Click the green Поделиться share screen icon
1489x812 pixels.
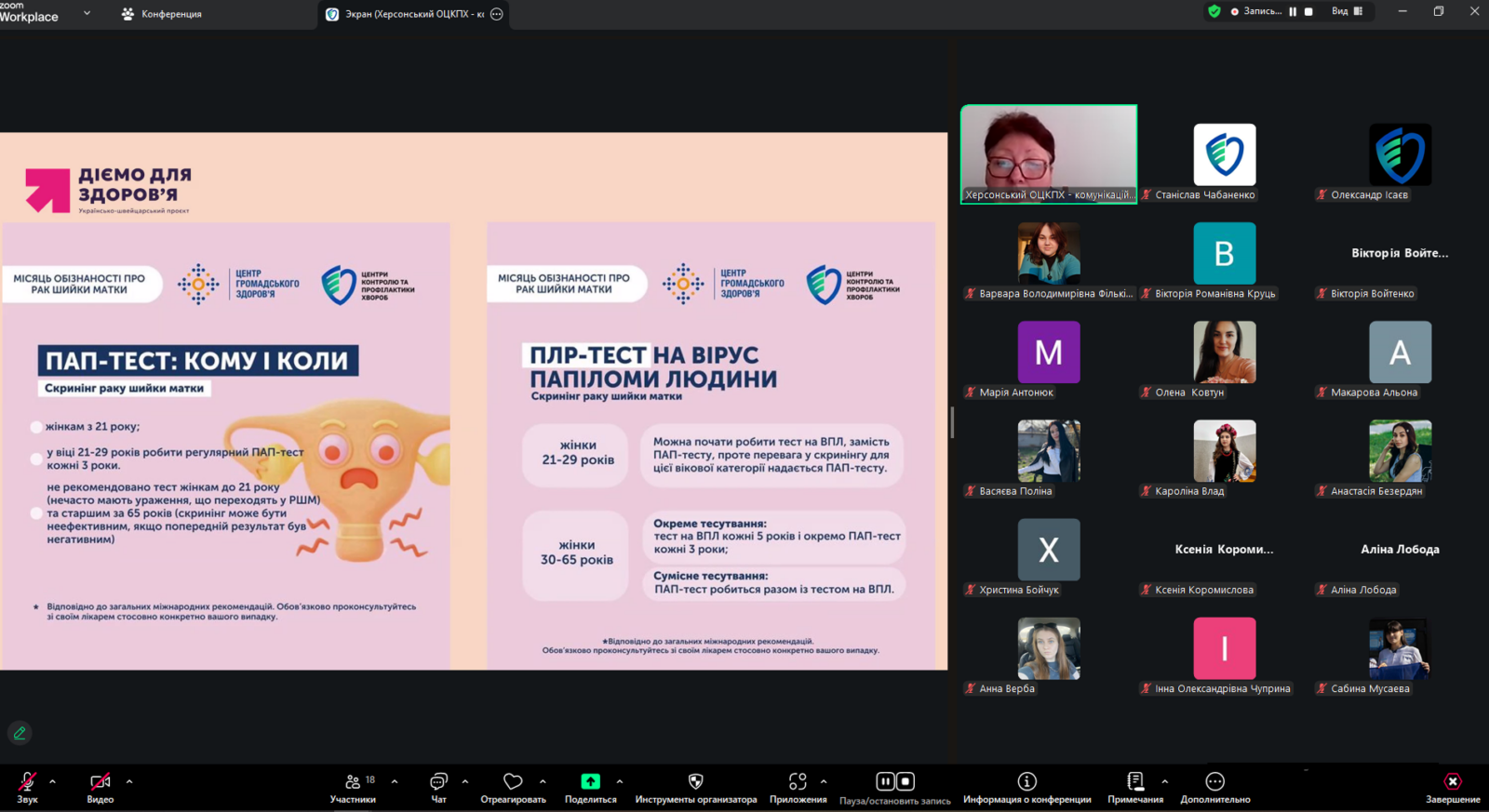[590, 782]
